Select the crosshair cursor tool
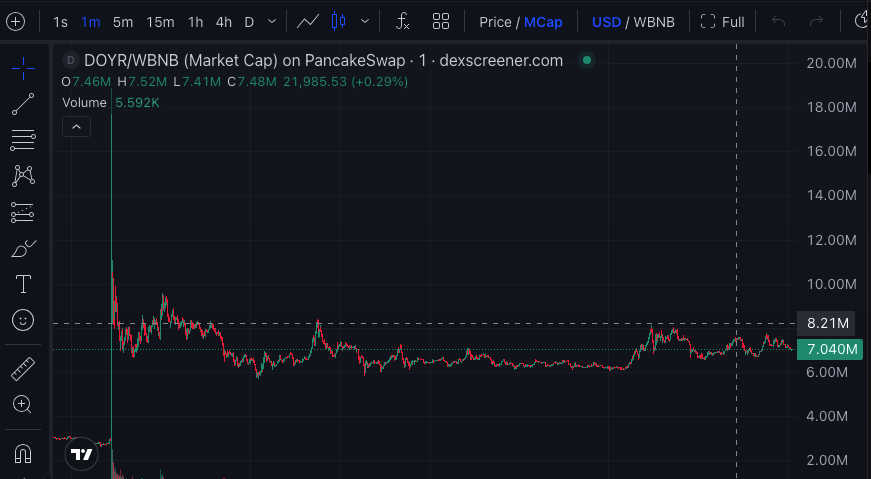Image resolution: width=871 pixels, height=479 pixels. [x=23, y=68]
